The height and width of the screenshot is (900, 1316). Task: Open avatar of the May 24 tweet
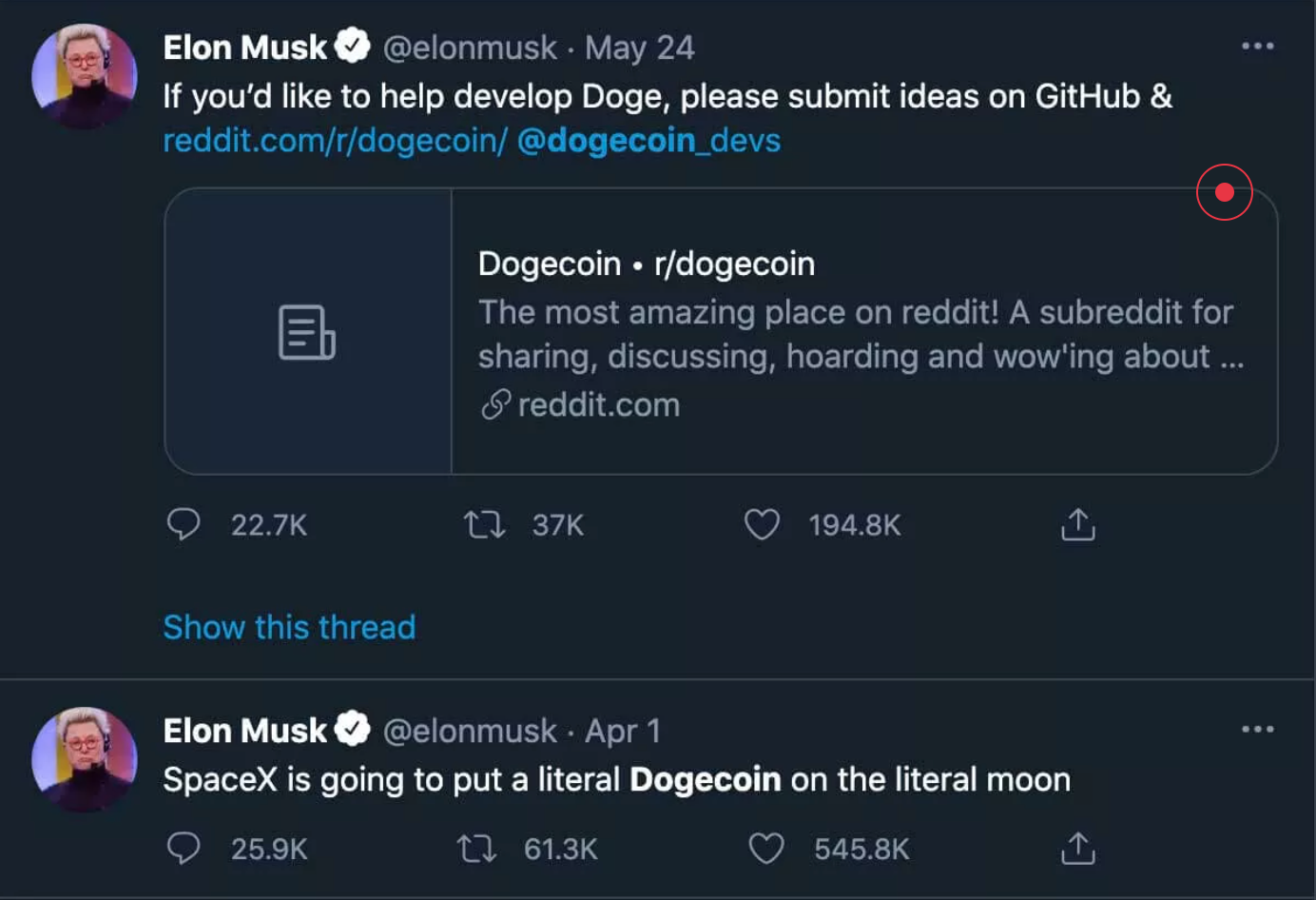click(x=84, y=76)
